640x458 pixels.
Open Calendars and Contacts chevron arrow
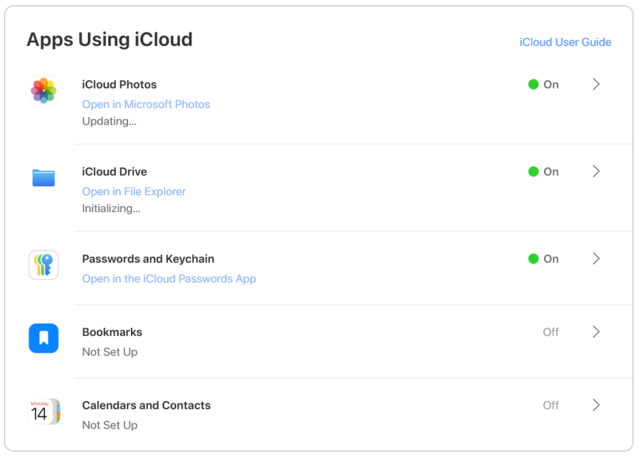596,405
